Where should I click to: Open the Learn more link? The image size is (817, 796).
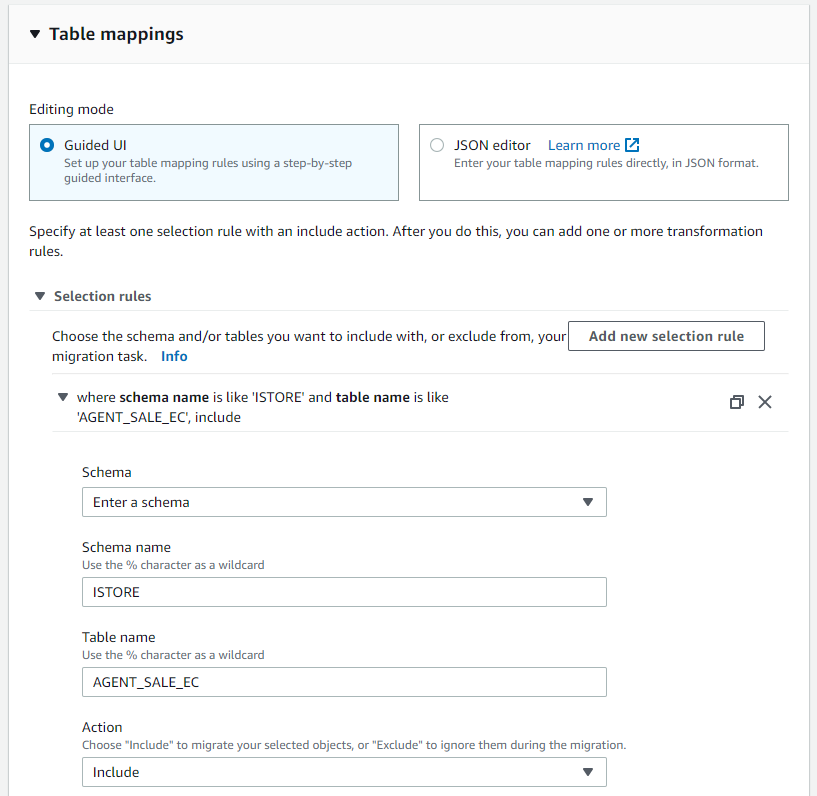pos(584,145)
